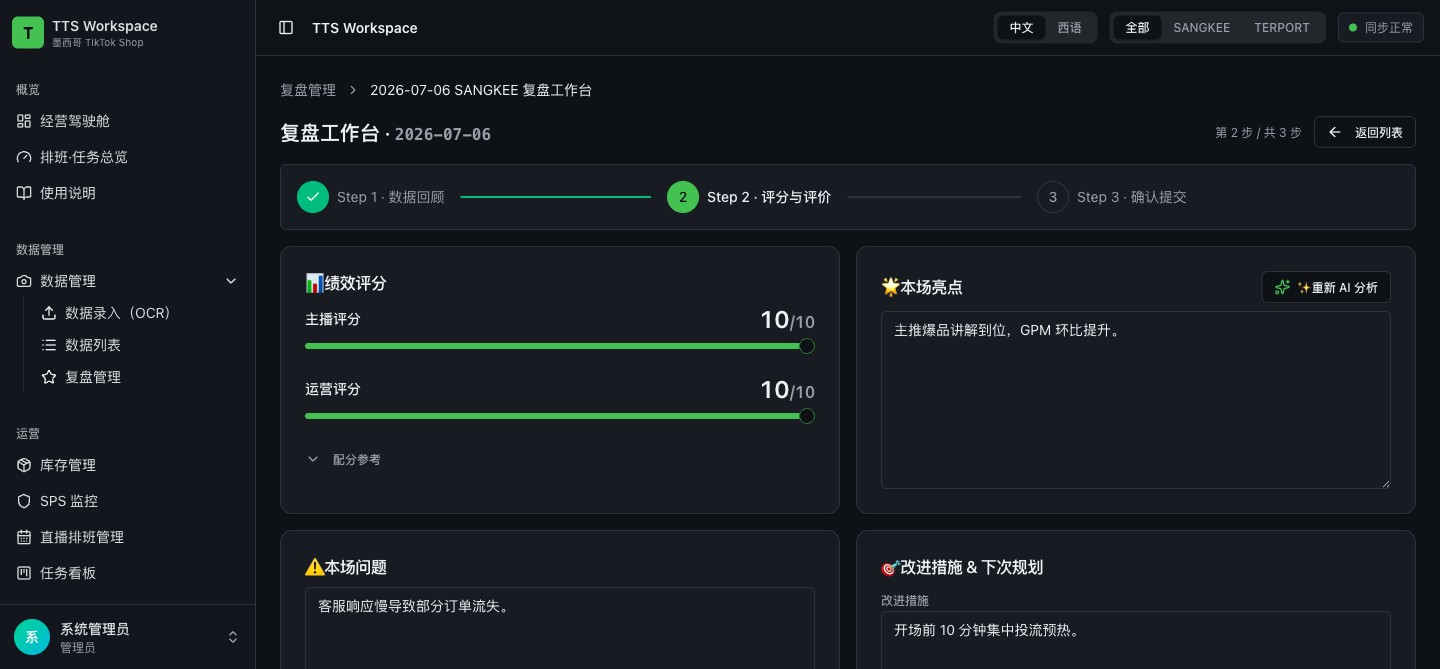Screen dimensions: 1440x669
Task: Toggle the sidebar panel icon
Action: pyautogui.click(x=286, y=28)
